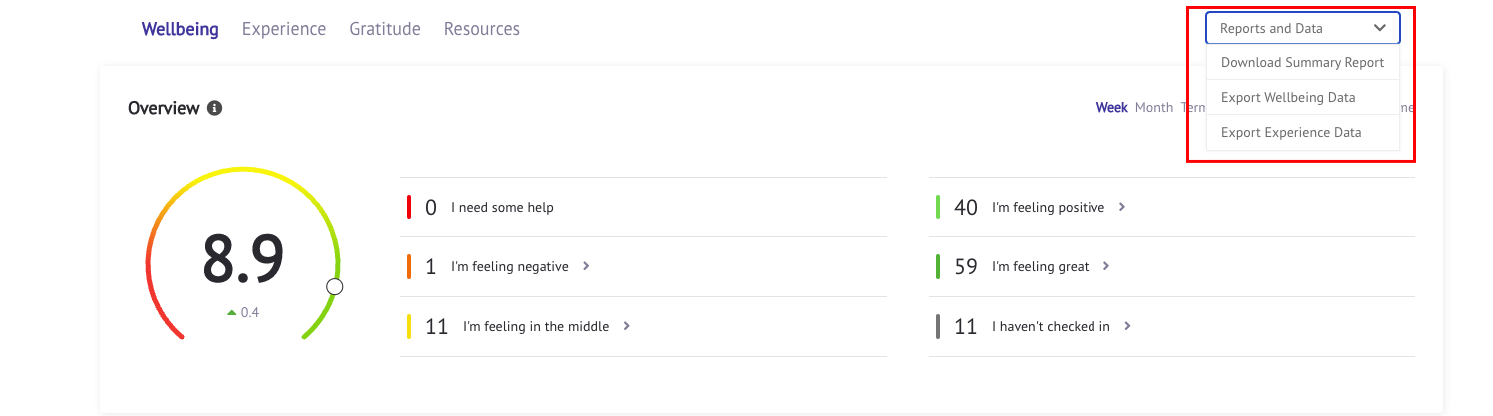Click the arrow beside "I'm feeling great"

(1107, 266)
